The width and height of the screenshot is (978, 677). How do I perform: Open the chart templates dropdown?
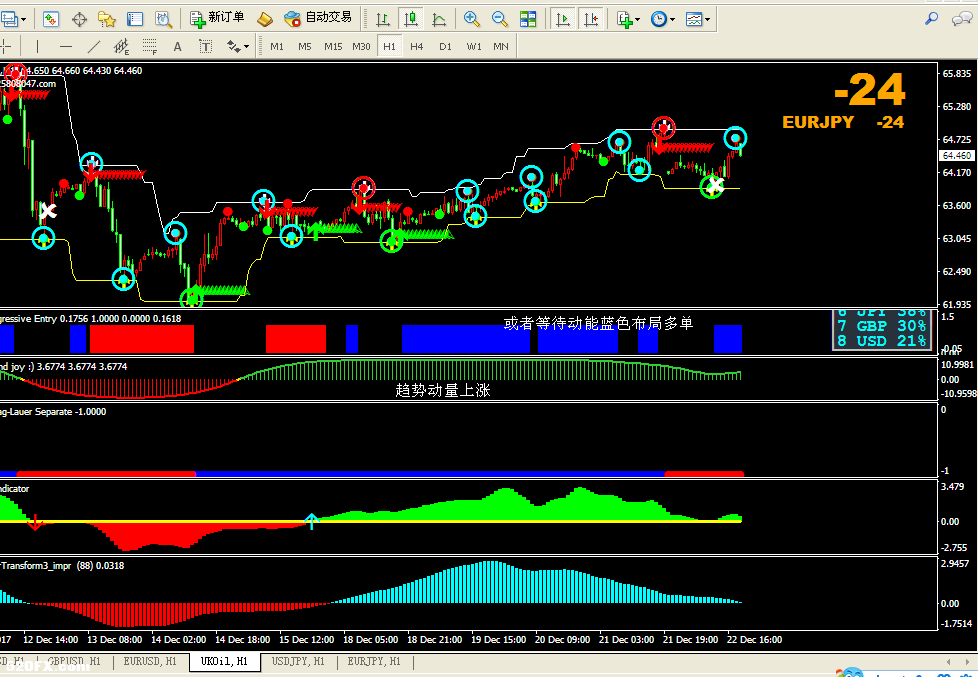698,19
